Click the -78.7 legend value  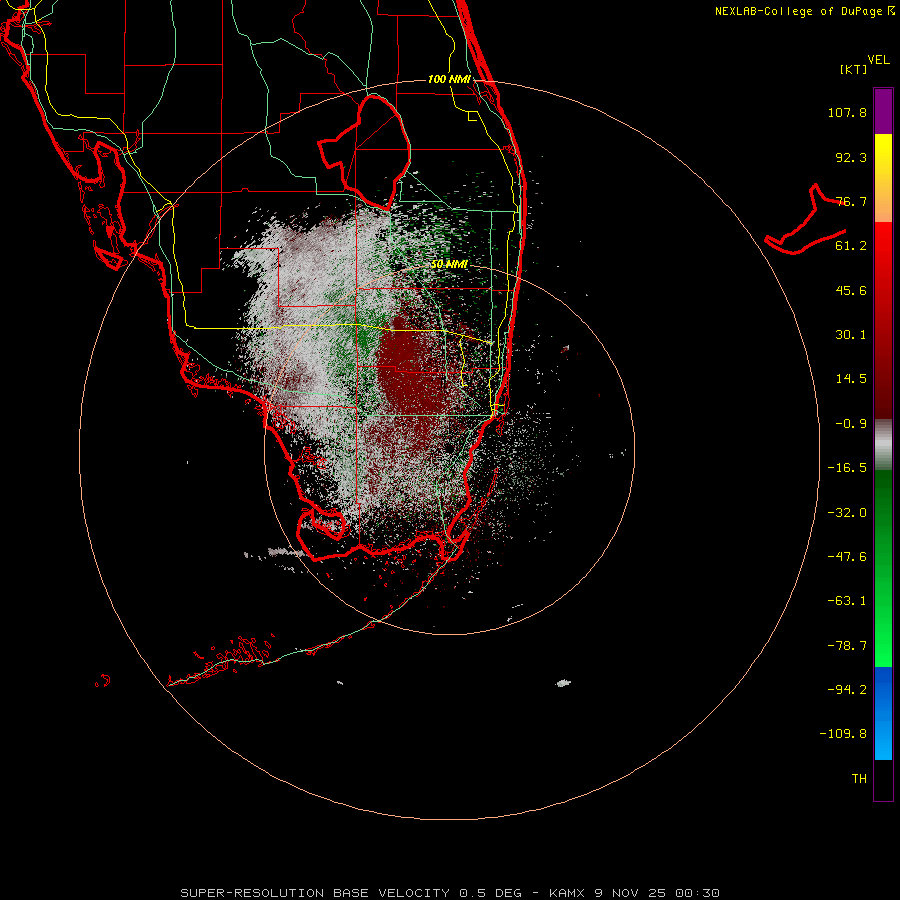pyautogui.click(x=847, y=646)
